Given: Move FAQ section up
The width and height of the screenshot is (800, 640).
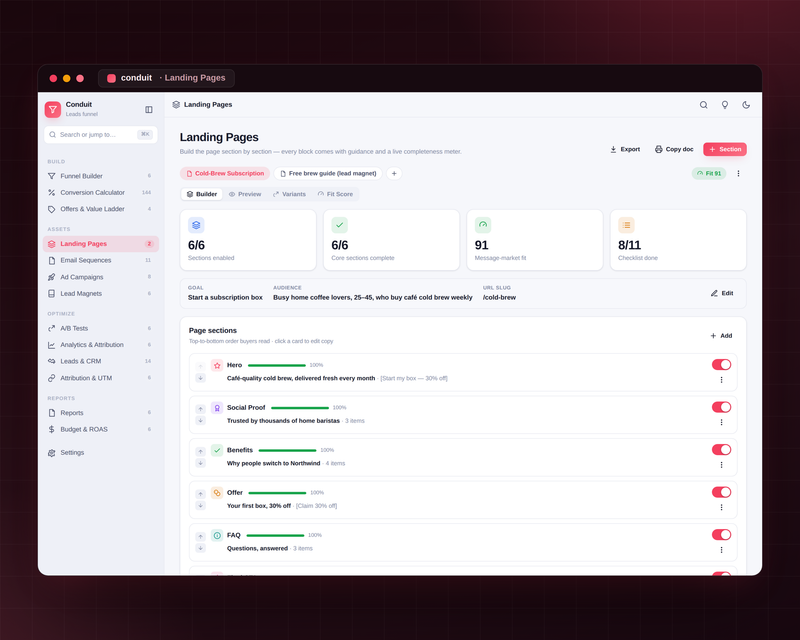Looking at the screenshot, I should (x=201, y=536).
